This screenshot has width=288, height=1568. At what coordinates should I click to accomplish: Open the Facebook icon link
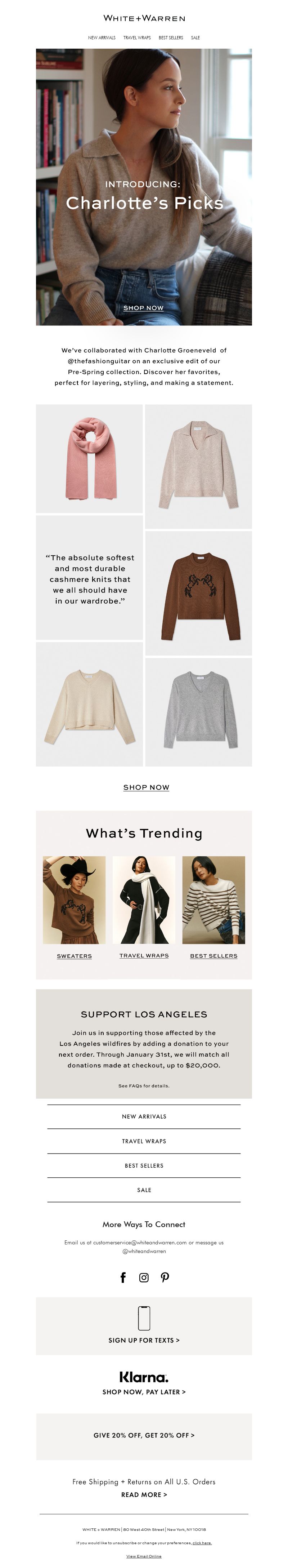[123, 1278]
